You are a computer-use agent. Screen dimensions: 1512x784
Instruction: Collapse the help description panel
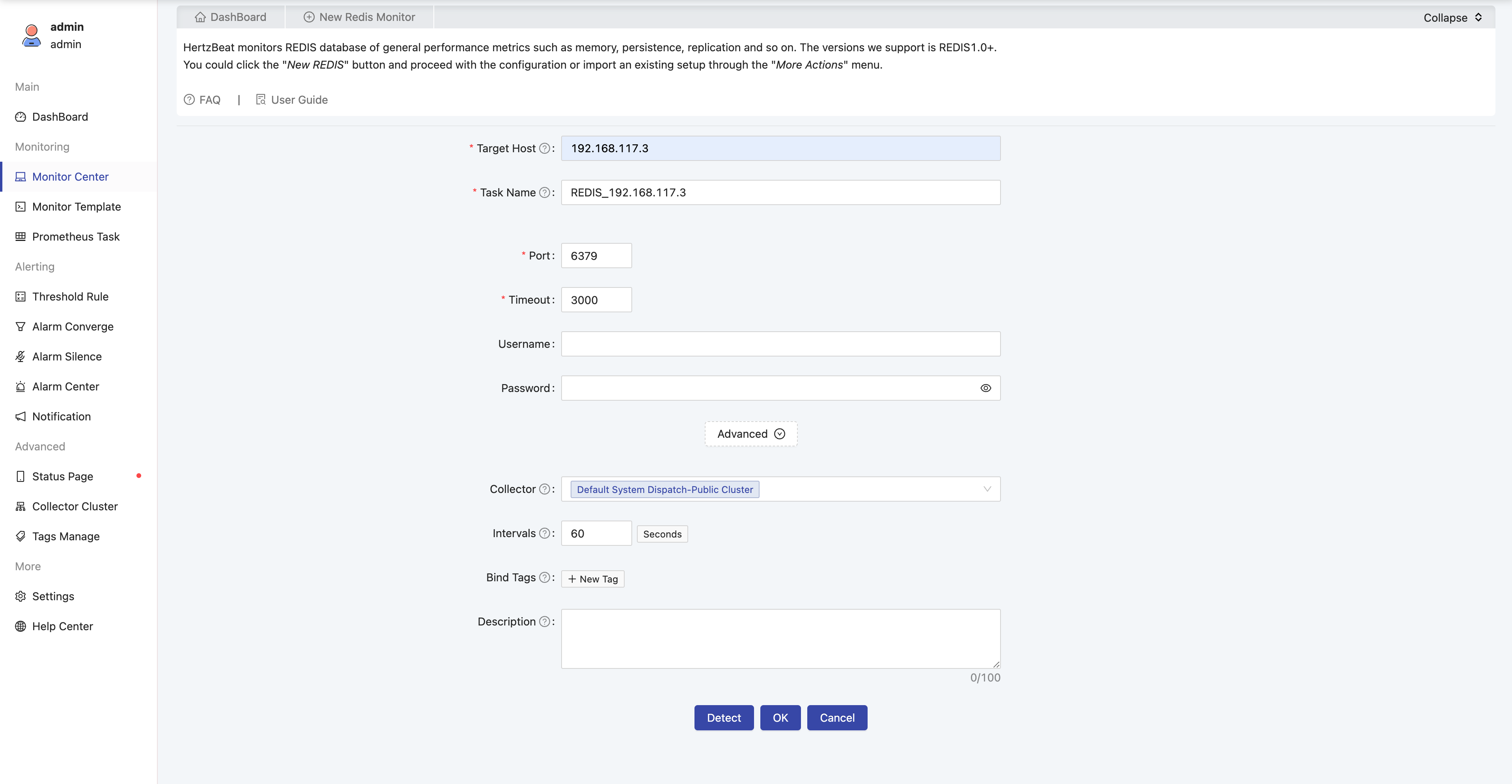click(1452, 18)
